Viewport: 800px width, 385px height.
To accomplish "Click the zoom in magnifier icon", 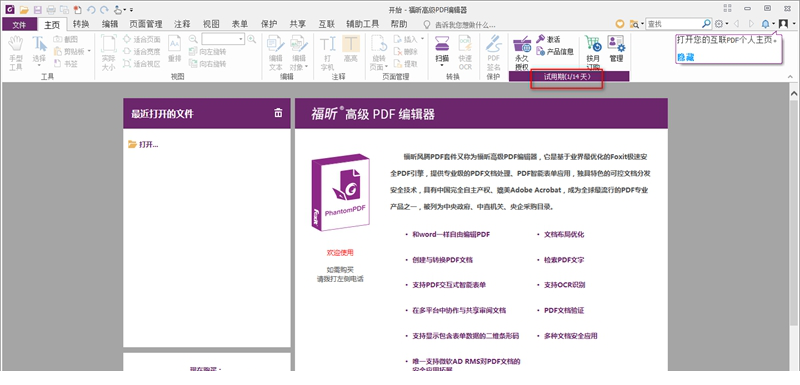I will coord(252,39).
